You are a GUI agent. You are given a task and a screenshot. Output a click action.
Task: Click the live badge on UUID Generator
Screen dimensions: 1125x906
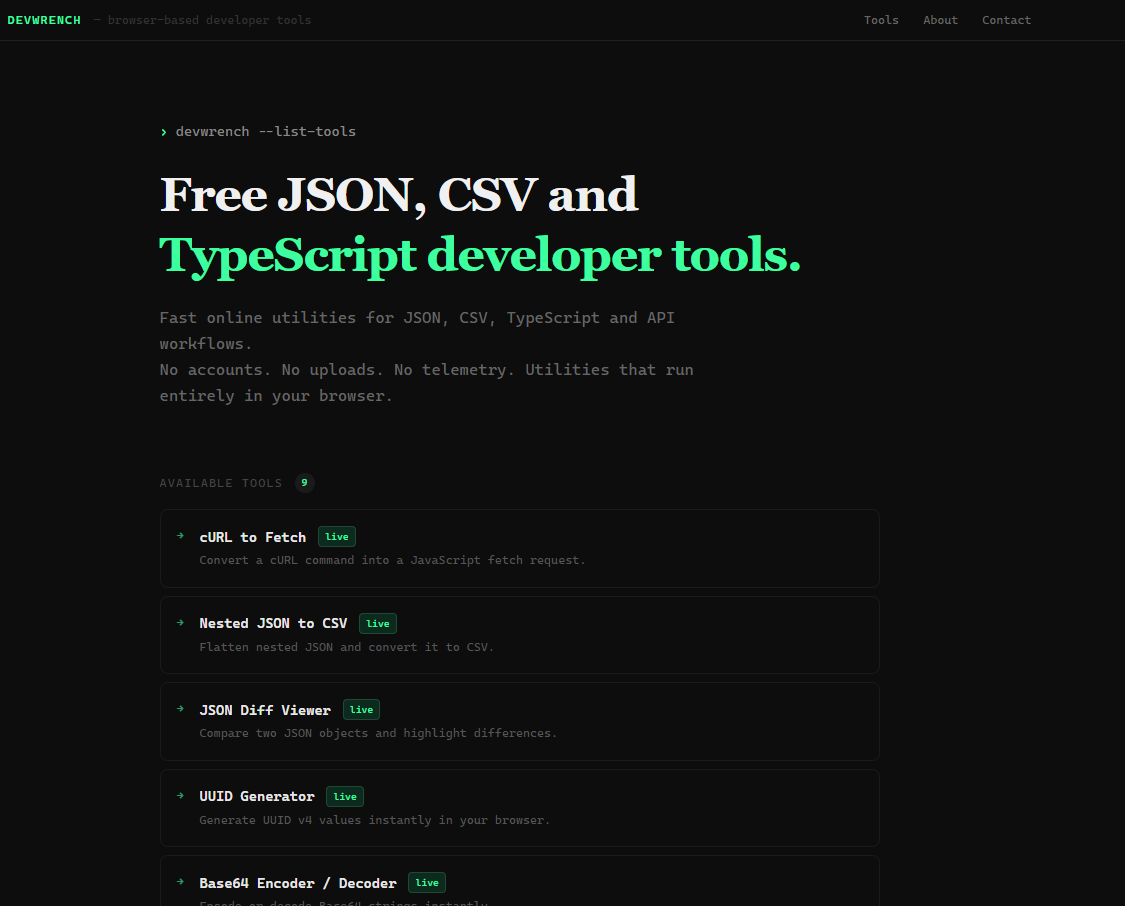tap(344, 796)
